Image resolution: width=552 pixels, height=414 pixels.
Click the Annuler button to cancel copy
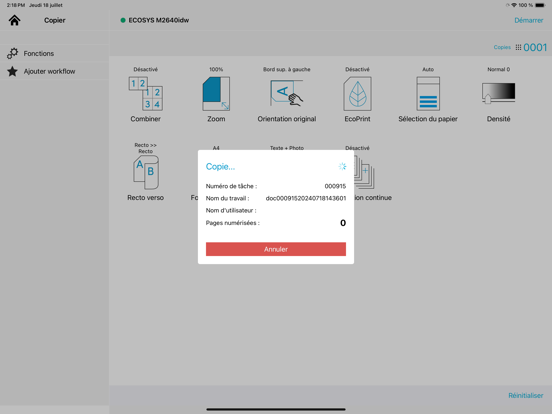pos(276,249)
